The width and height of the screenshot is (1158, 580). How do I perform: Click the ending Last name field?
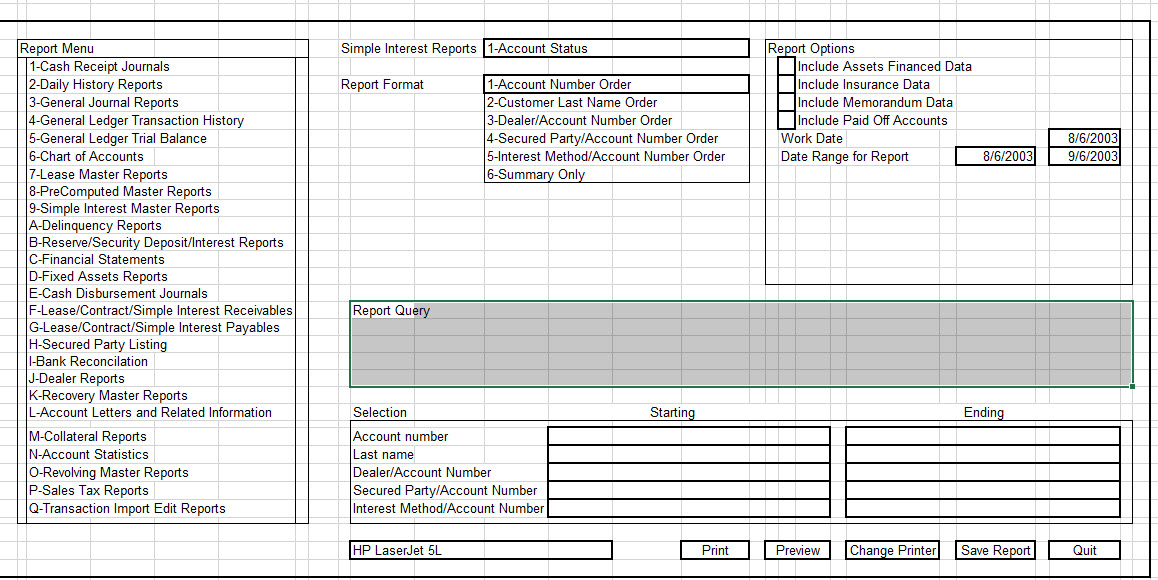(982, 454)
